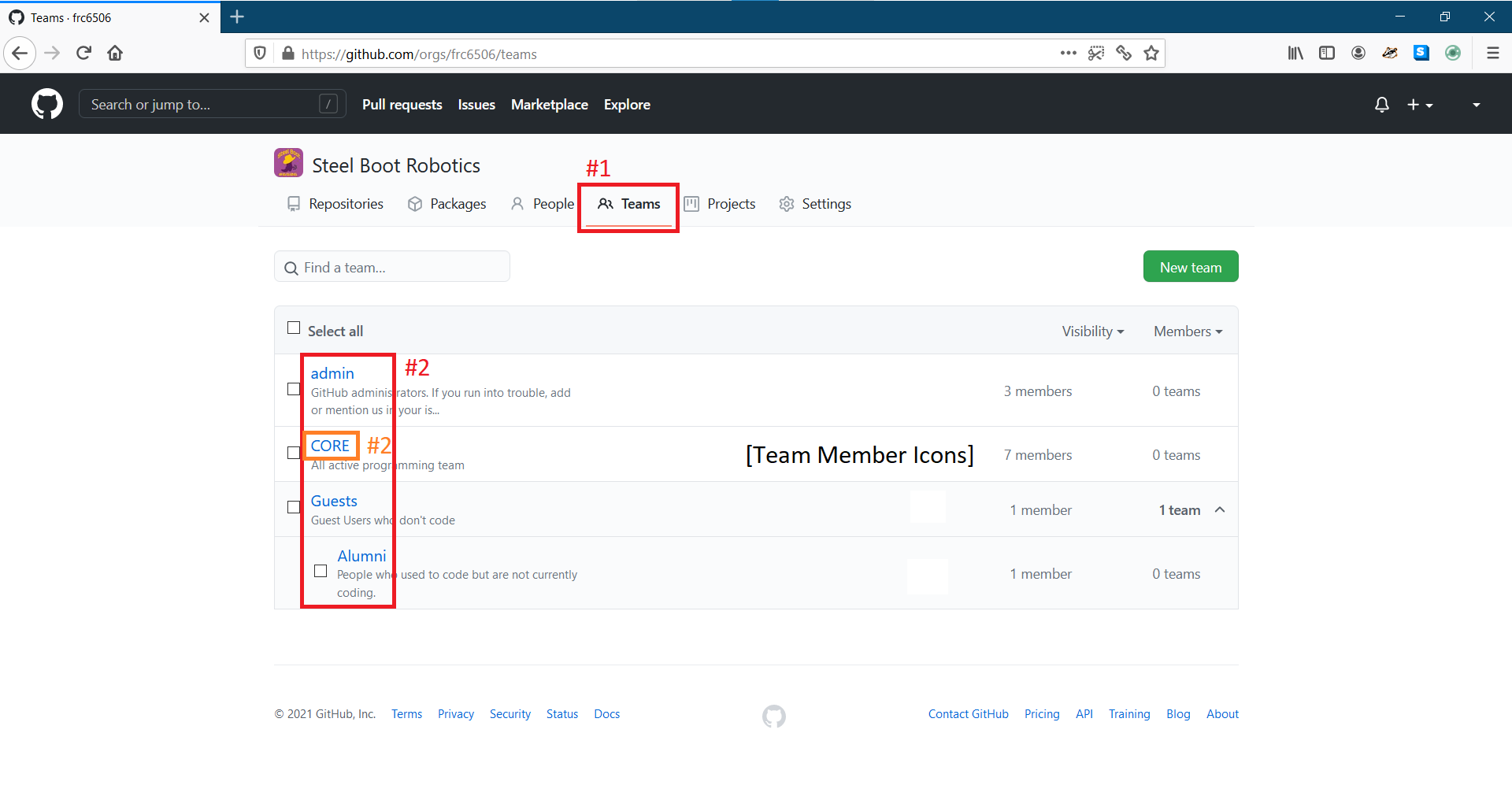Open the CORE team link
Screen dimensions: 1512x811
(330, 446)
